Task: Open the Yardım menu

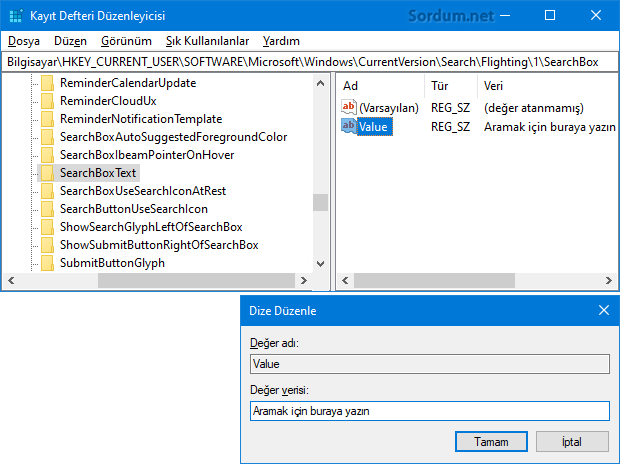Action: (281, 41)
